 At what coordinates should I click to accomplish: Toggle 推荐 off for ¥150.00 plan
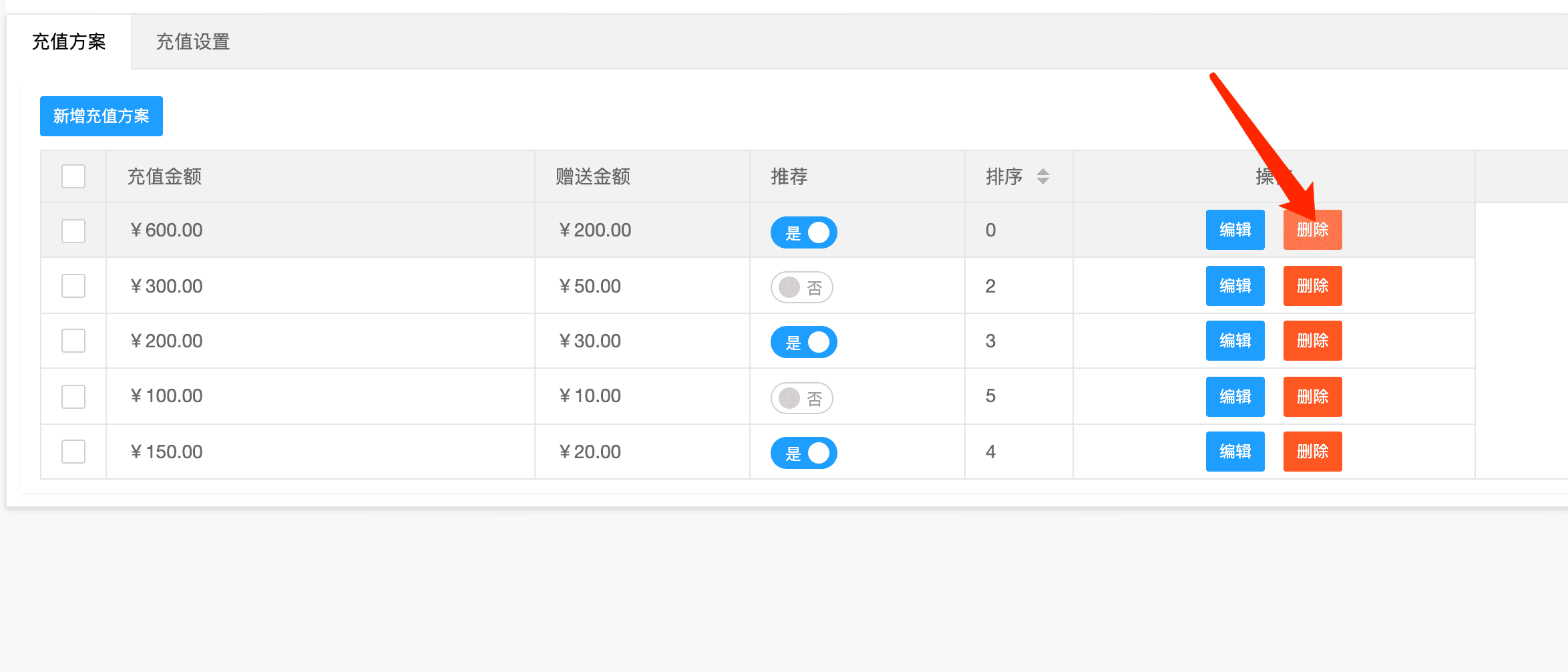point(803,453)
